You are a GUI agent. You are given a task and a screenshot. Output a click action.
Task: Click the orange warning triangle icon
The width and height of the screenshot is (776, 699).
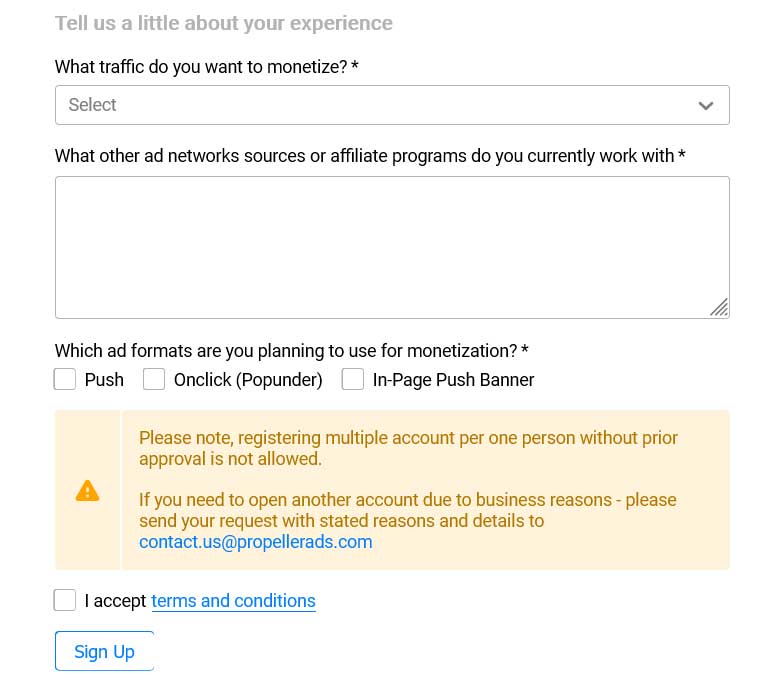[88, 491]
